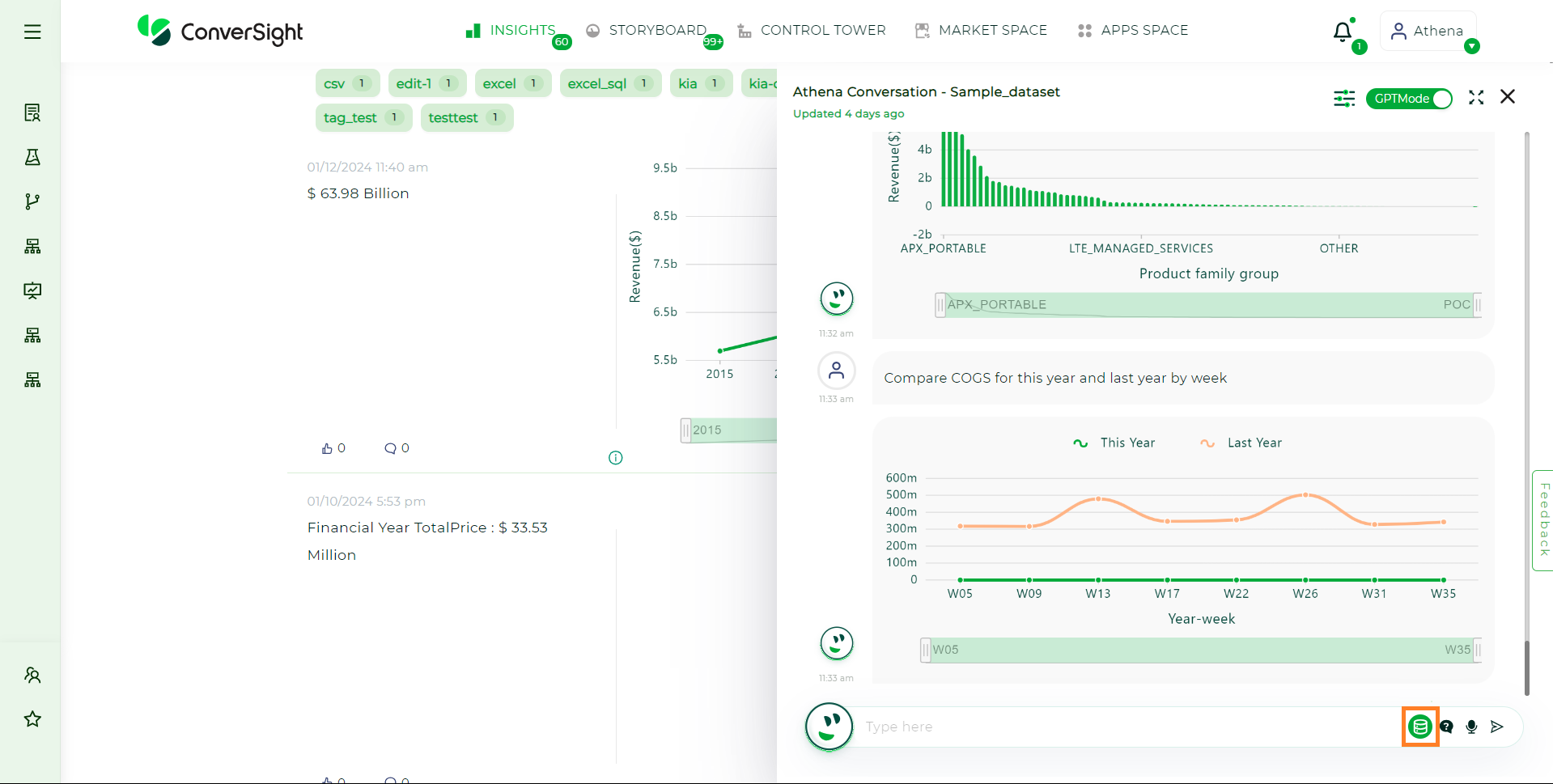
Task: Select the dataset icon in the chat input bar
Action: point(1420,727)
